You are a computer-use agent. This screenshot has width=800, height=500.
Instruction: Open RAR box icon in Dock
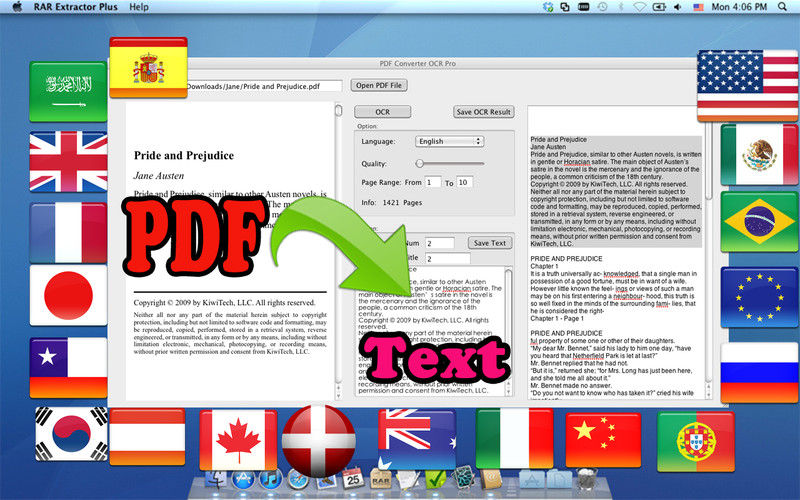point(381,479)
